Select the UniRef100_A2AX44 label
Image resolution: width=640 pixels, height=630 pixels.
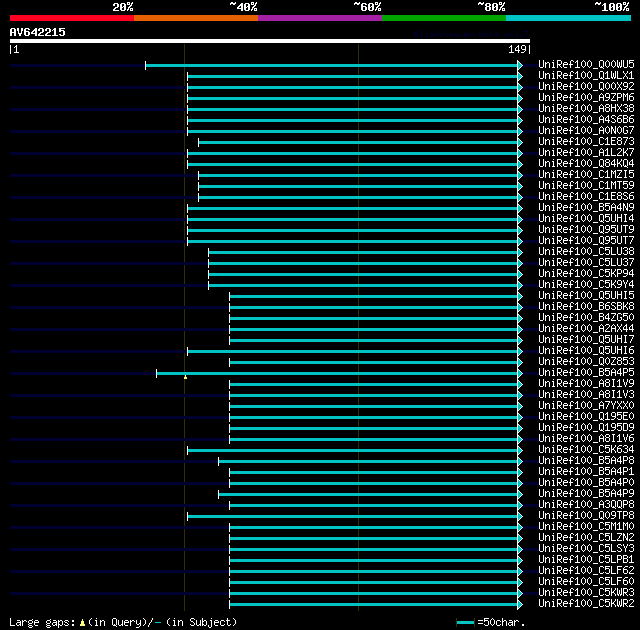coord(586,329)
